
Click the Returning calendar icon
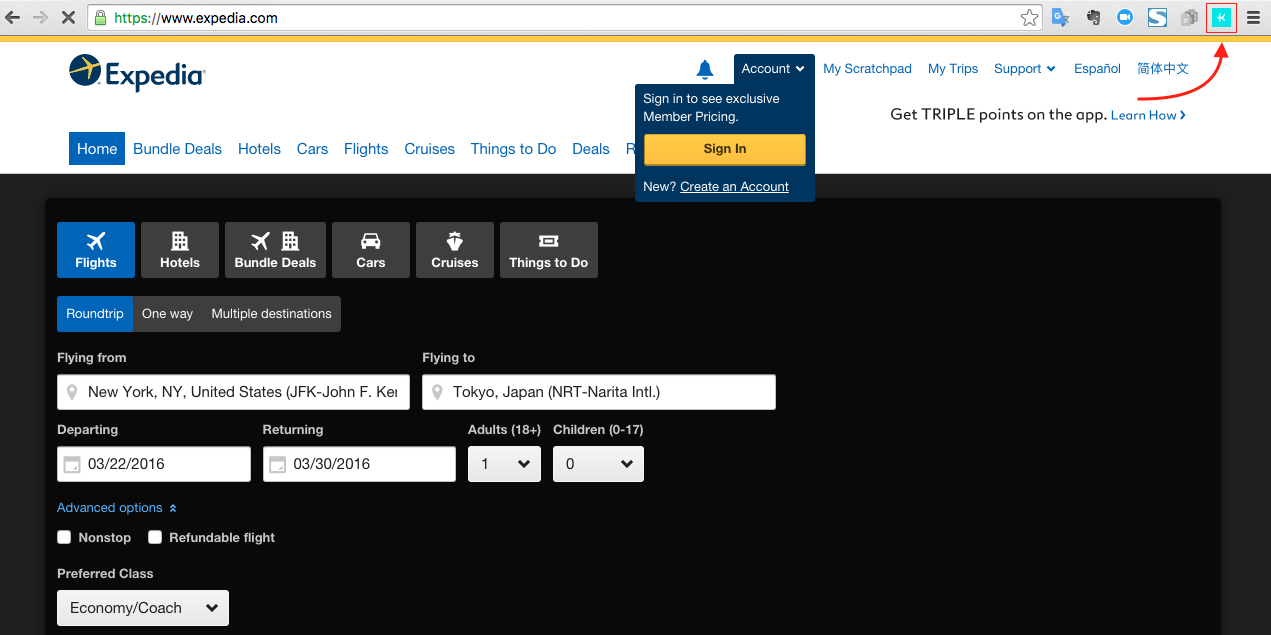[x=277, y=464]
